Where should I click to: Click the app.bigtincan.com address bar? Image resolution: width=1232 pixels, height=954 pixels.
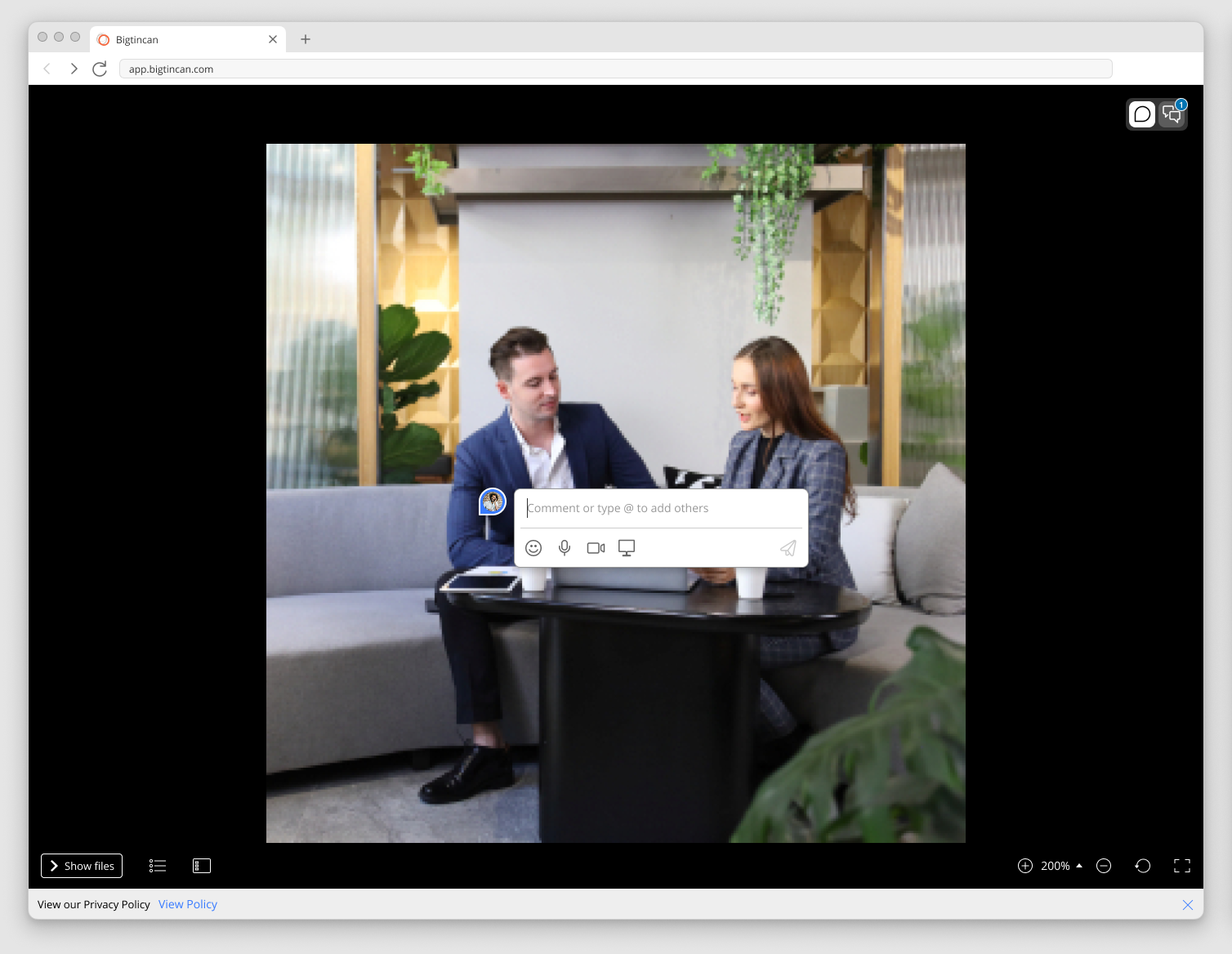pos(616,69)
